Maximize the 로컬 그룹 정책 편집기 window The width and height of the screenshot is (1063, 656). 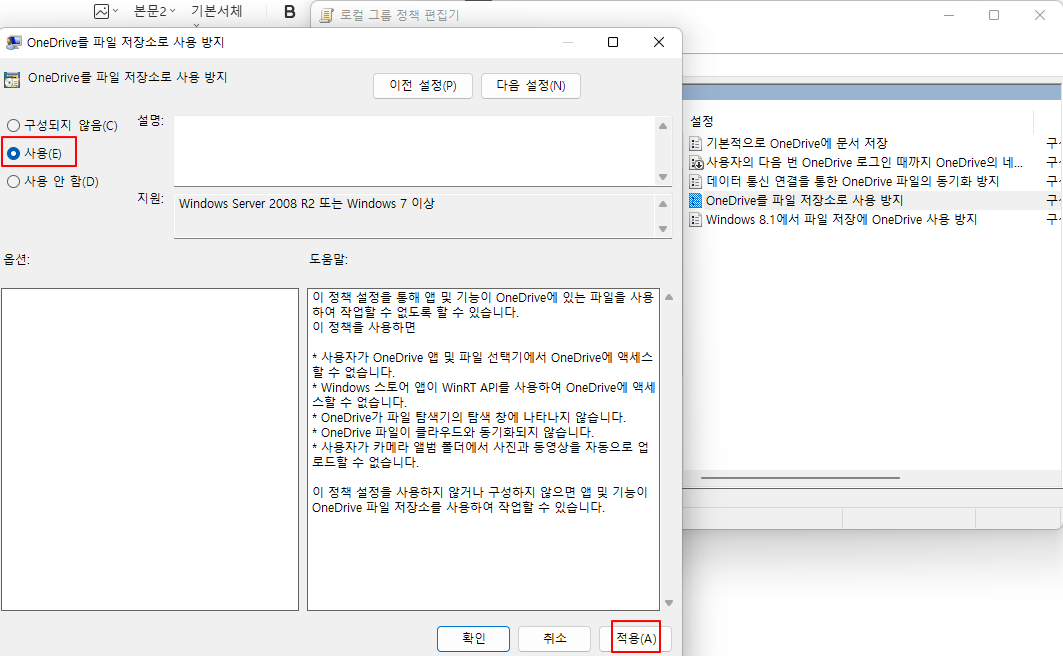pos(994,15)
